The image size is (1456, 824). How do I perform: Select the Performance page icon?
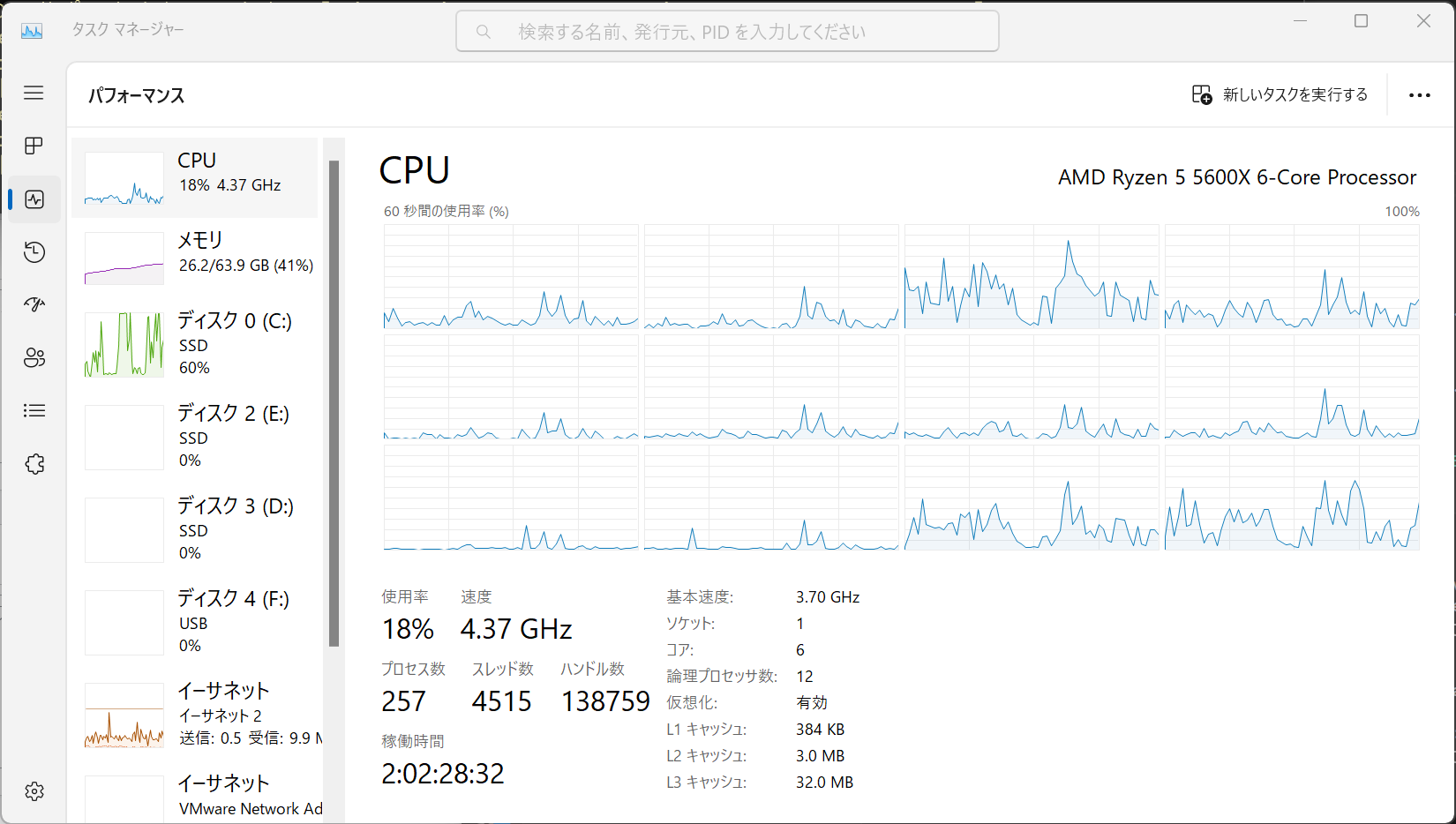(x=34, y=199)
